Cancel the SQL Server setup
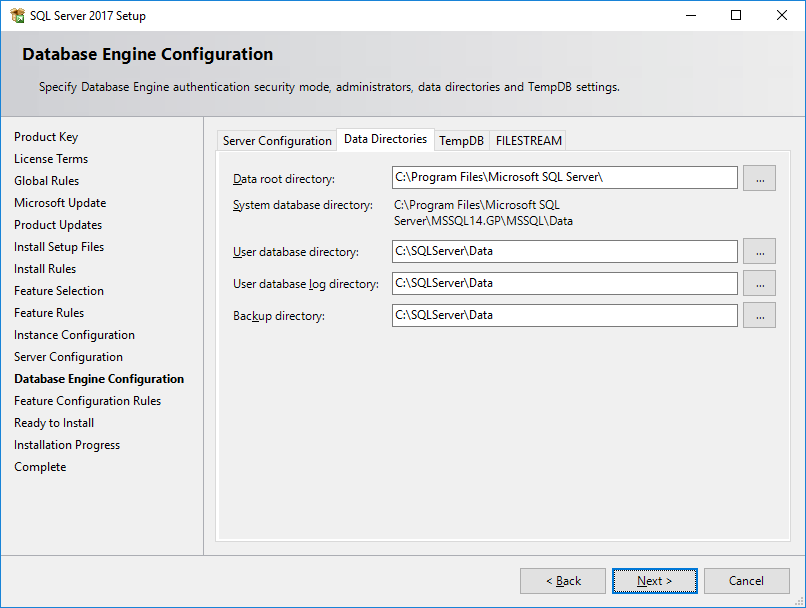 click(x=746, y=580)
